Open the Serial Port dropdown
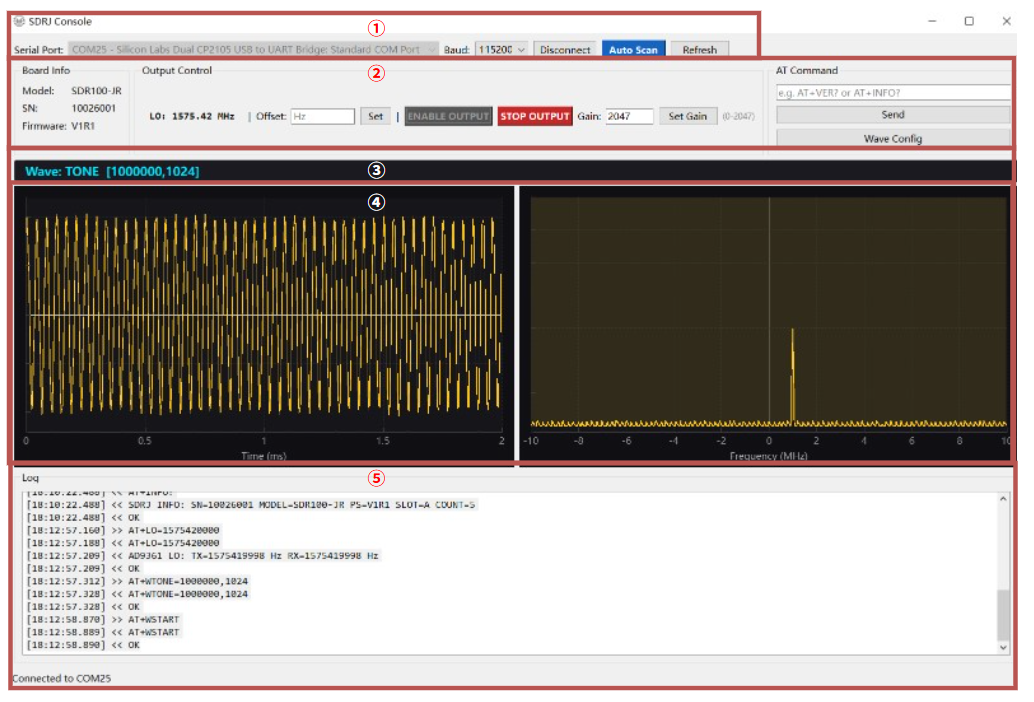 coord(253,49)
